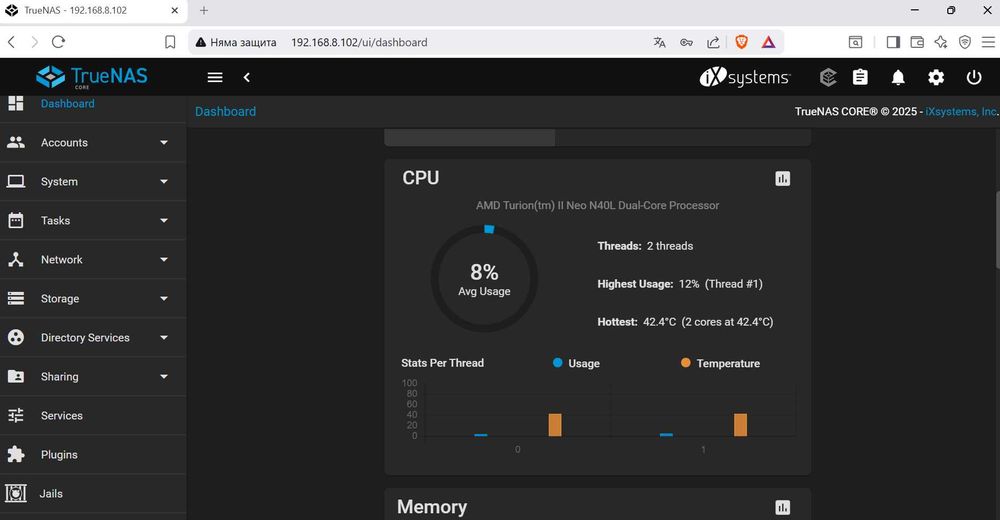This screenshot has height=520, width=1000.
Task: Click the Dashboard breadcrumb link
Action: click(x=225, y=111)
